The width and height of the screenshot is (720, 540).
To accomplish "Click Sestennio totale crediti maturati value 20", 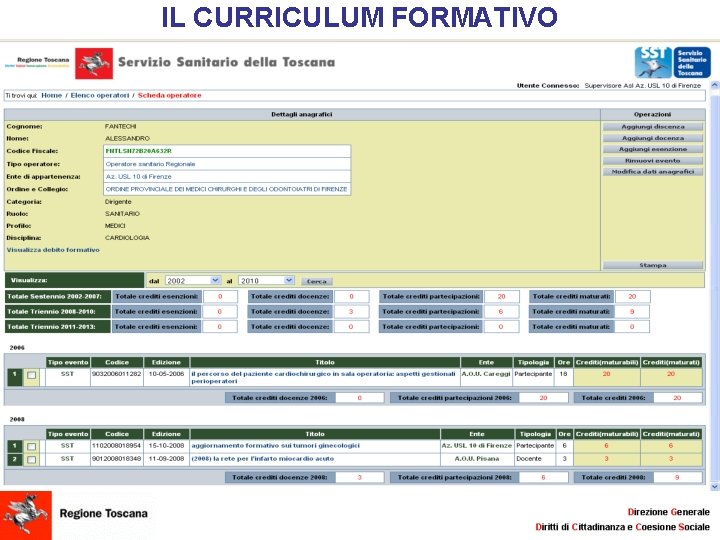I will pyautogui.click(x=632, y=297).
